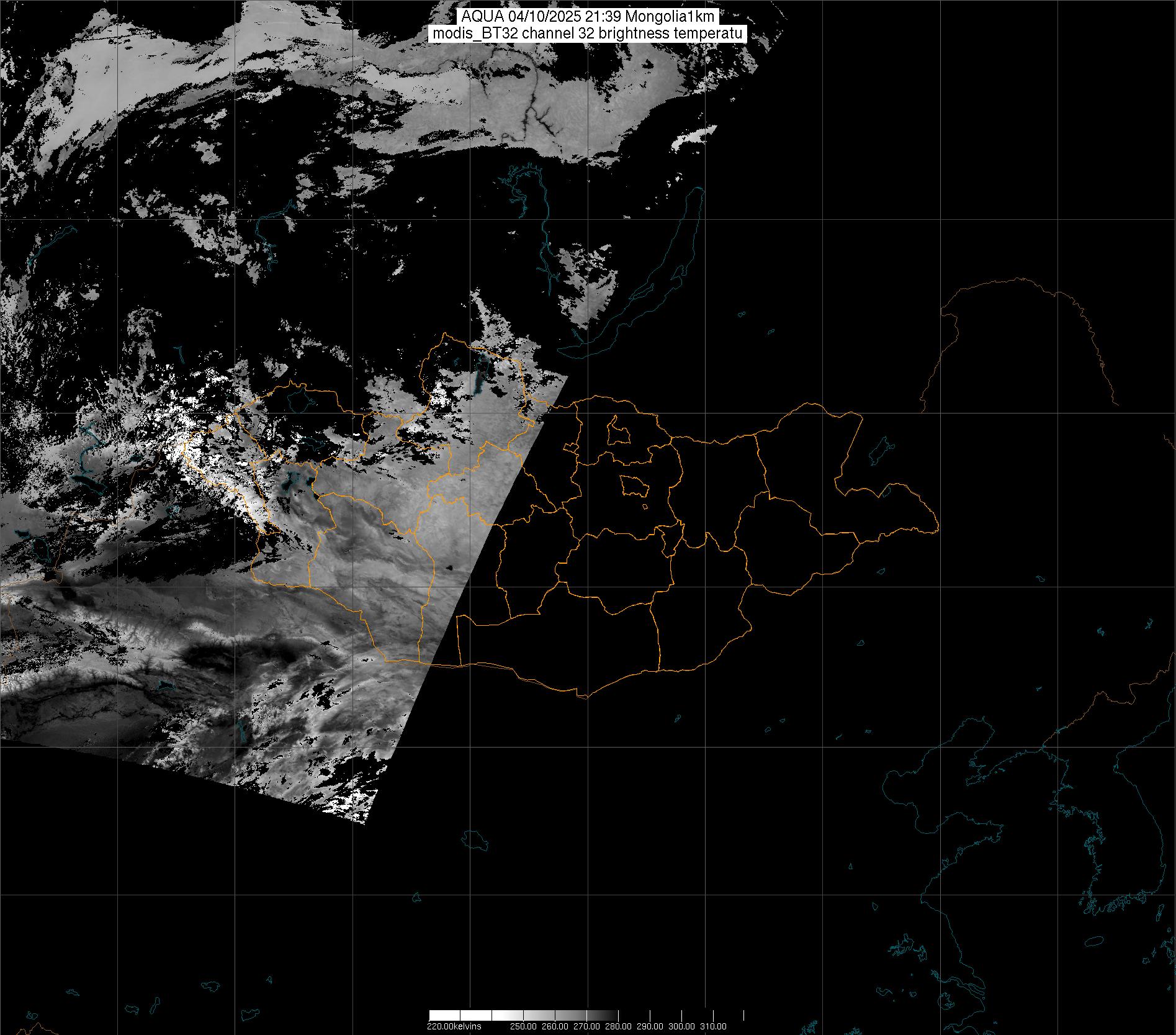The width and height of the screenshot is (1176, 1035).
Task: Pick the 290.00 value on the colorbar
Action: [x=650, y=1026]
